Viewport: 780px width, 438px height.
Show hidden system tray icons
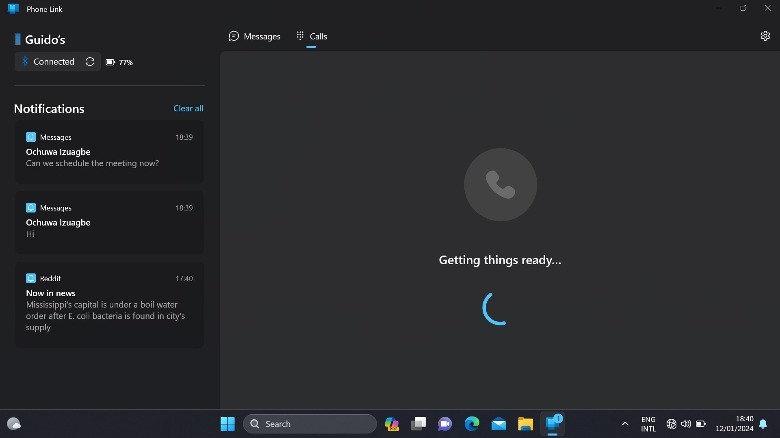(625, 424)
